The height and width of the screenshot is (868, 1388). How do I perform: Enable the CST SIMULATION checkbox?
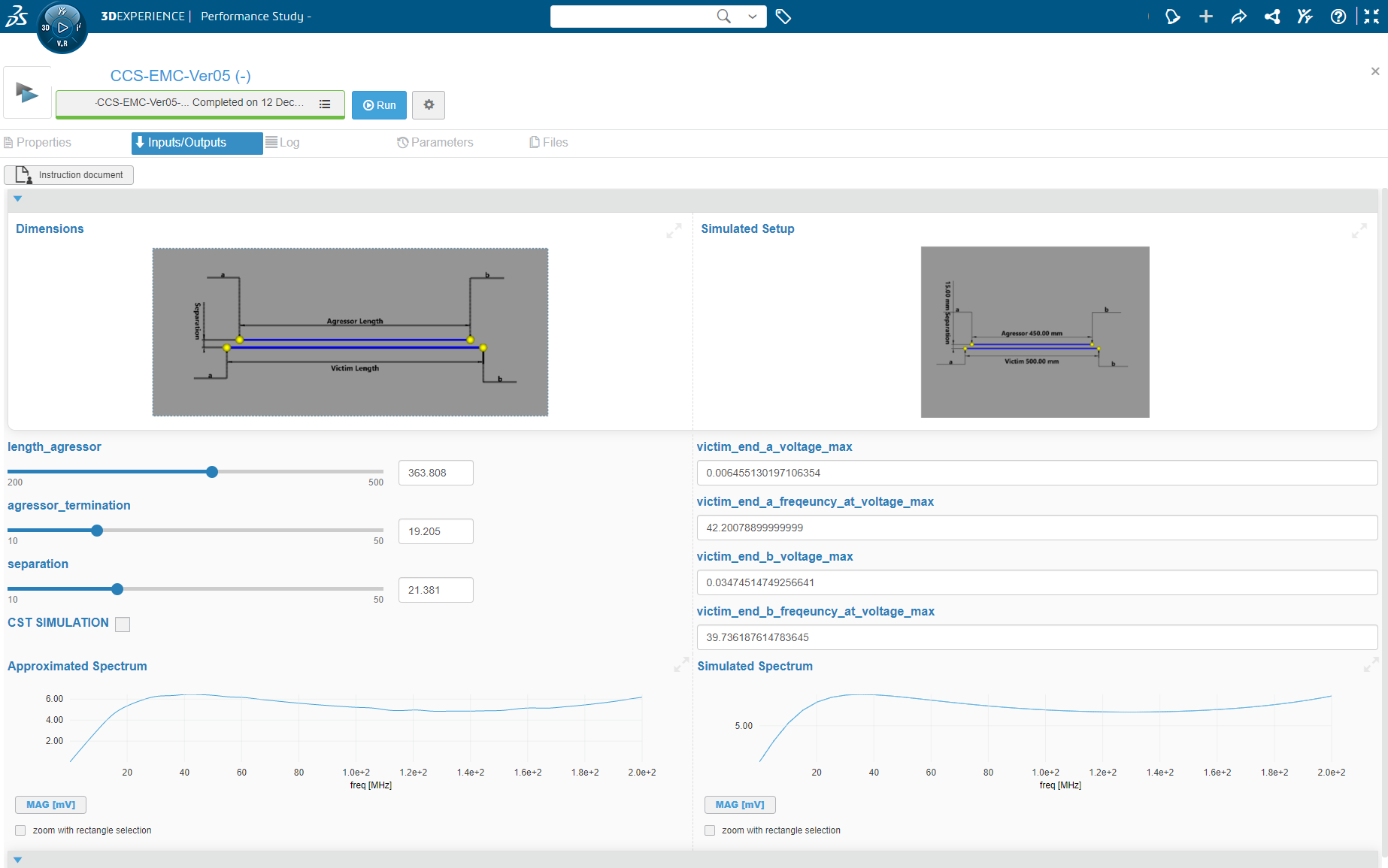(x=123, y=624)
